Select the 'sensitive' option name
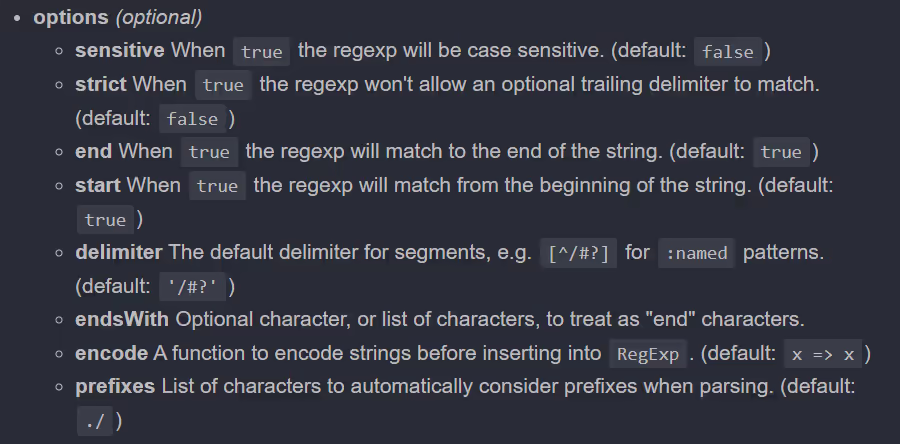The height and width of the screenshot is (444, 900). pos(120,50)
